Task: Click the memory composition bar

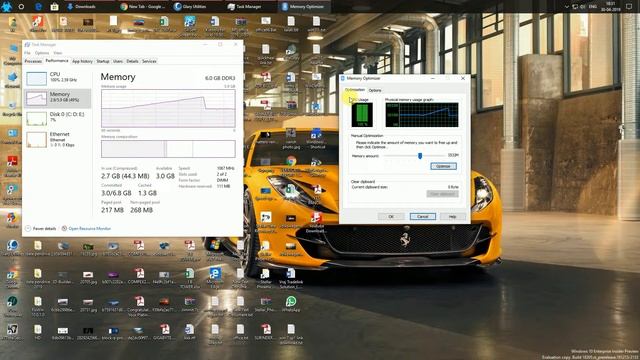Action: pos(168,149)
